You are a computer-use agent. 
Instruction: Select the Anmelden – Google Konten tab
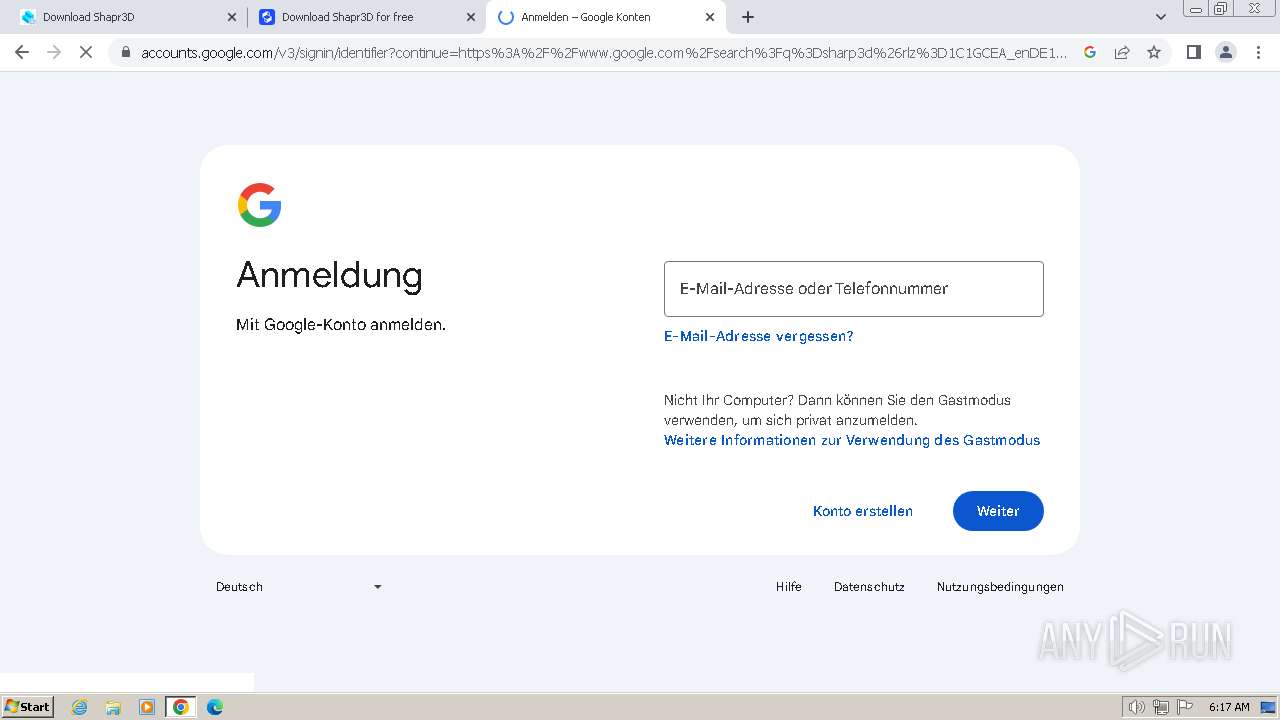(605, 17)
